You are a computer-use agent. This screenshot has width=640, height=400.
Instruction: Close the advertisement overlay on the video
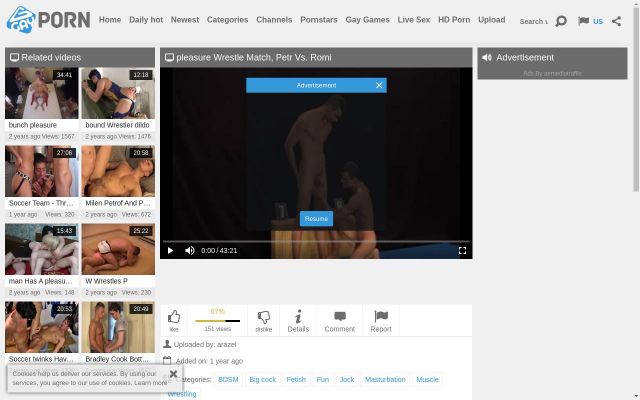point(379,85)
